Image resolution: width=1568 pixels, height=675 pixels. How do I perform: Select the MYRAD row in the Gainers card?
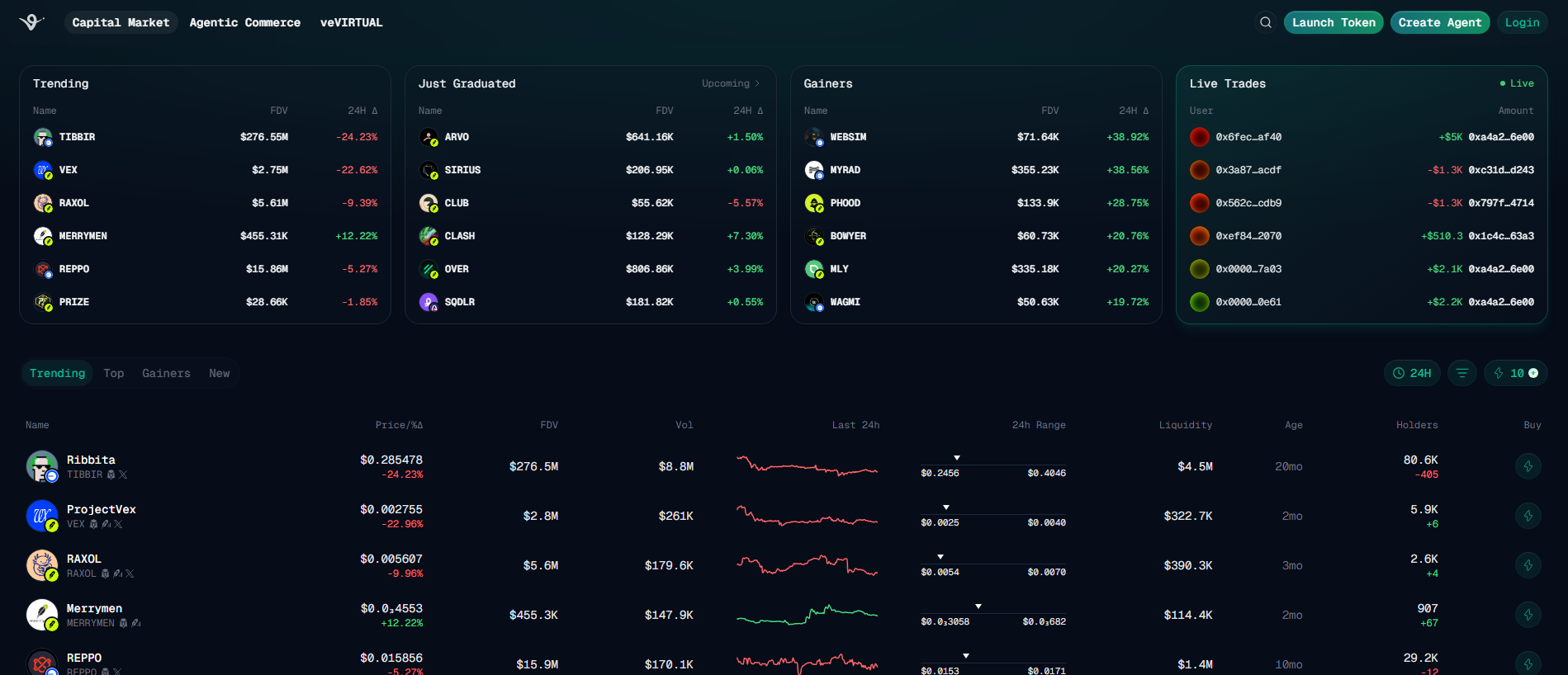[x=976, y=170]
